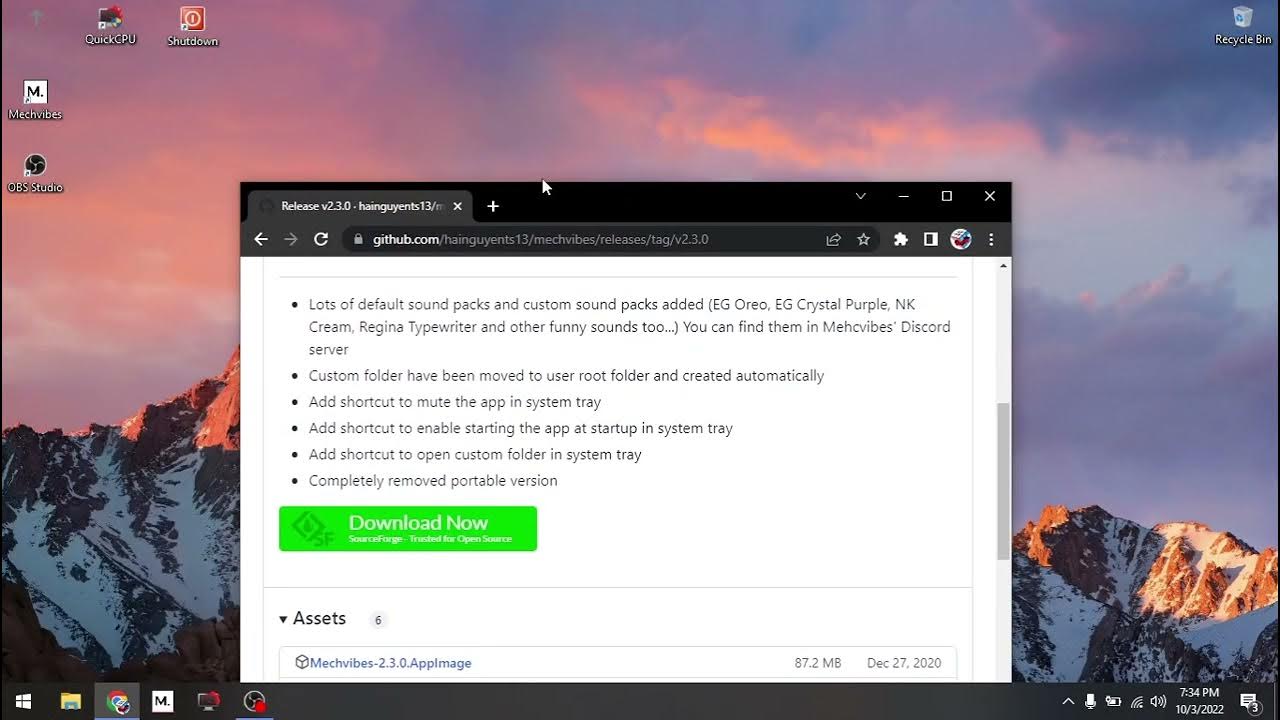The width and height of the screenshot is (1280, 720).
Task: Select the Release v2.3.0 tab
Action: pyautogui.click(x=360, y=206)
